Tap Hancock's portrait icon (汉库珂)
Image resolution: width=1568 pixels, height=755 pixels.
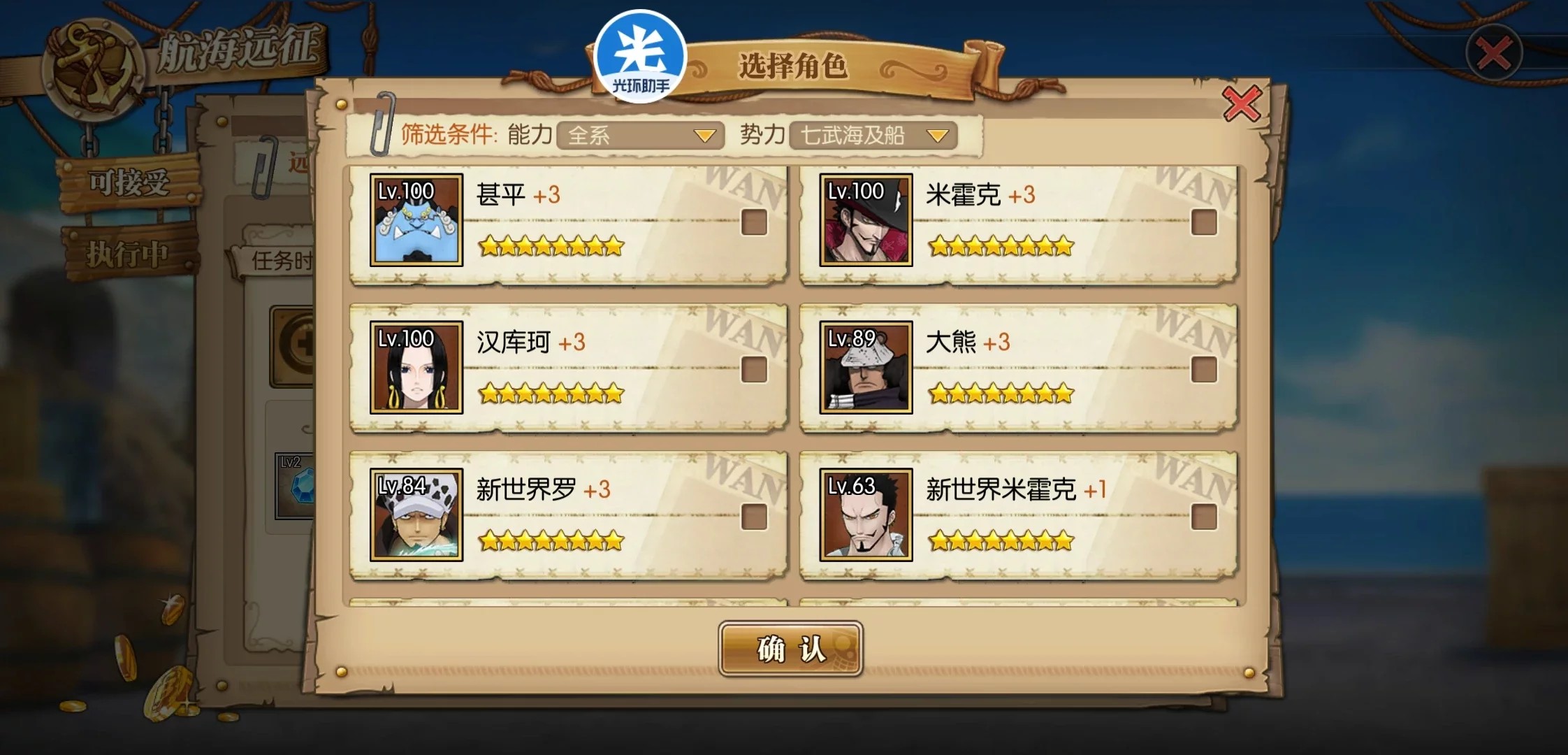(x=416, y=367)
